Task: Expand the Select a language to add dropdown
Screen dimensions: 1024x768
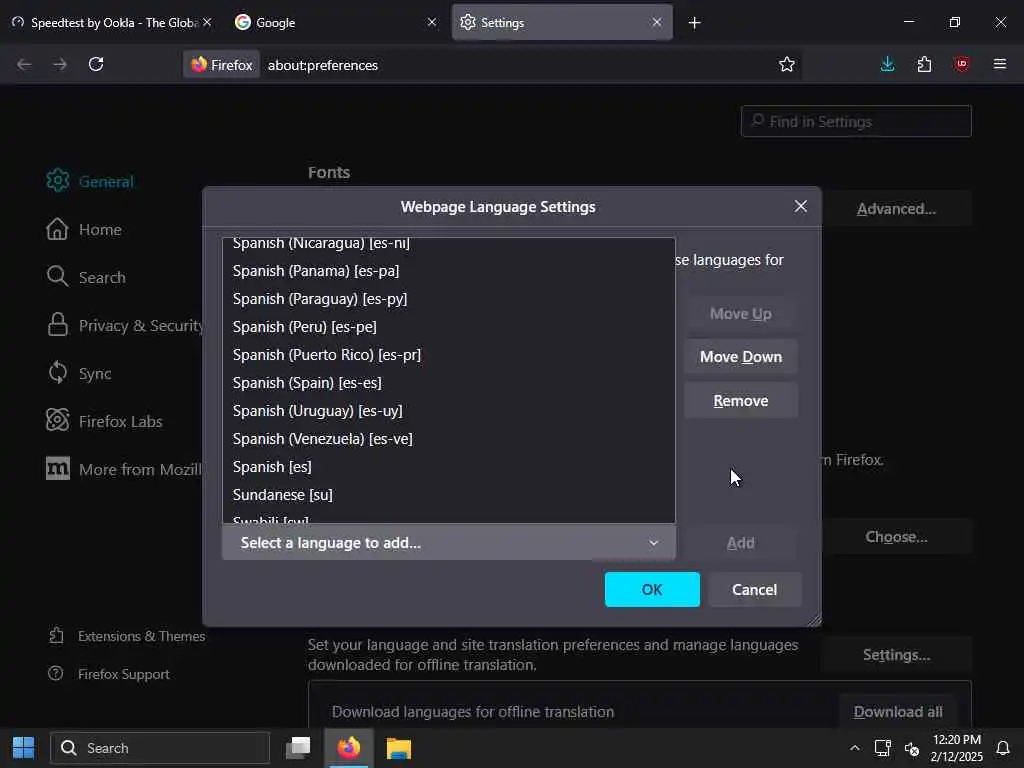Action: 449,543
